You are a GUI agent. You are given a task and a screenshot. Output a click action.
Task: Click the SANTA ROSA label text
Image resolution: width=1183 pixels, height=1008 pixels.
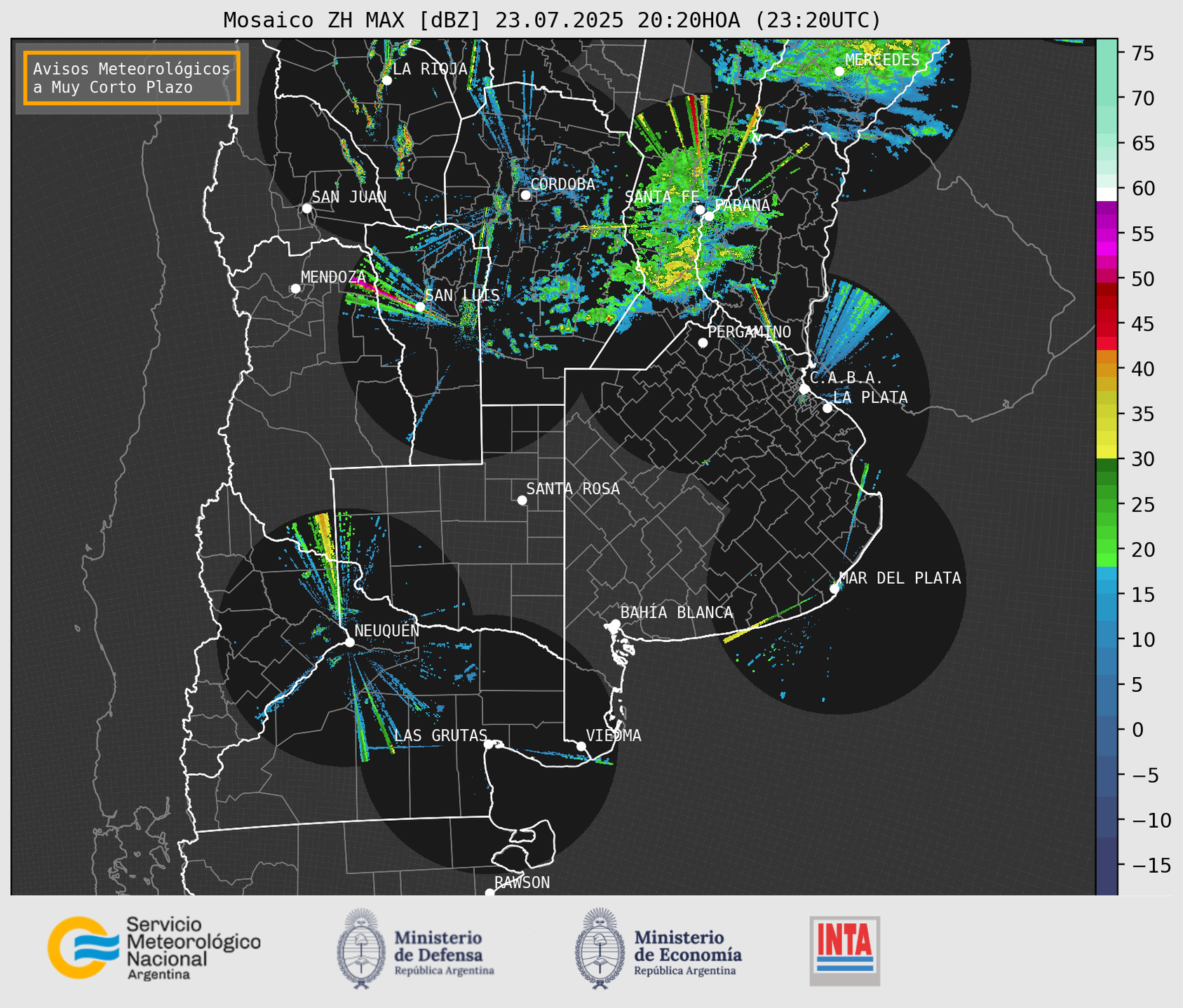573,489
